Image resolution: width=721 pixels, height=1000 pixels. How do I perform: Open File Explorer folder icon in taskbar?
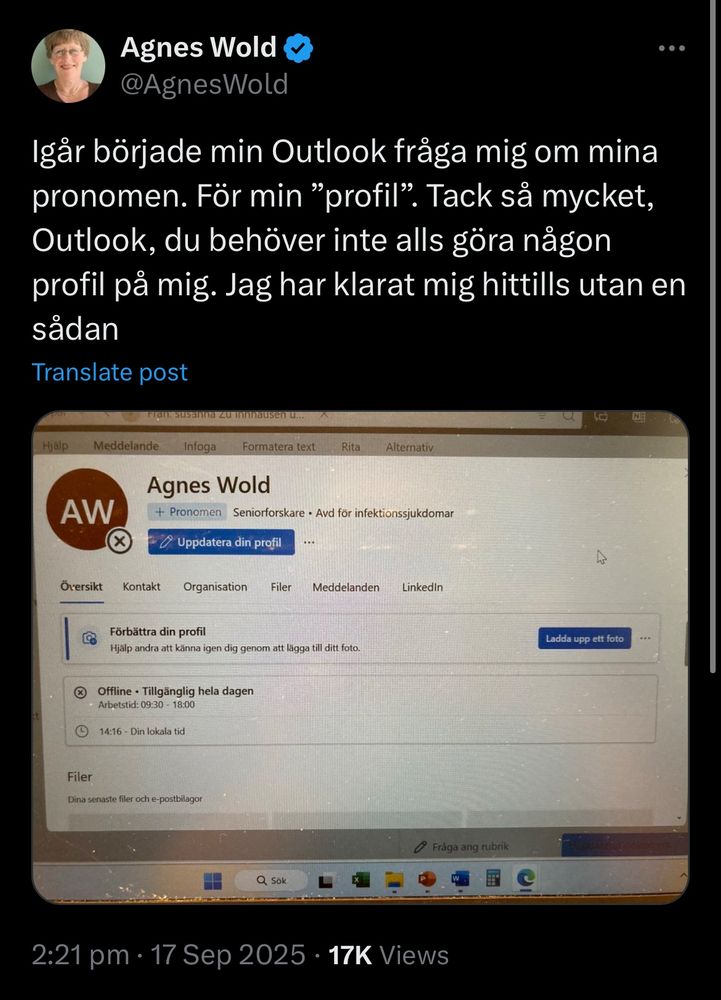(x=394, y=880)
